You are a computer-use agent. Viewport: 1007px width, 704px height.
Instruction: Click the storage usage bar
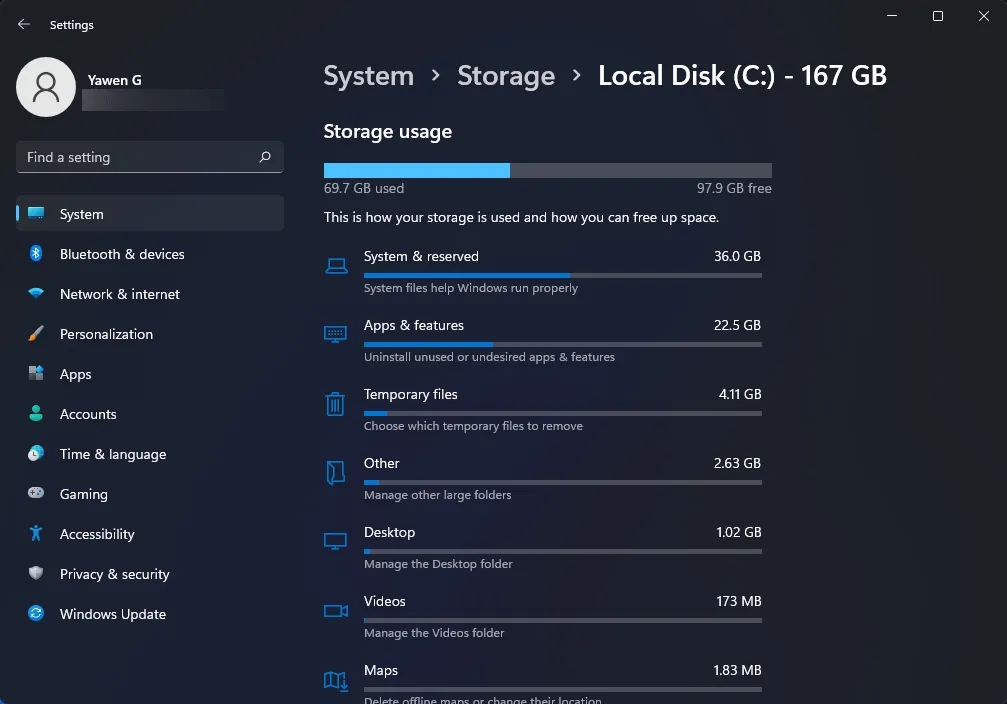pos(546,169)
